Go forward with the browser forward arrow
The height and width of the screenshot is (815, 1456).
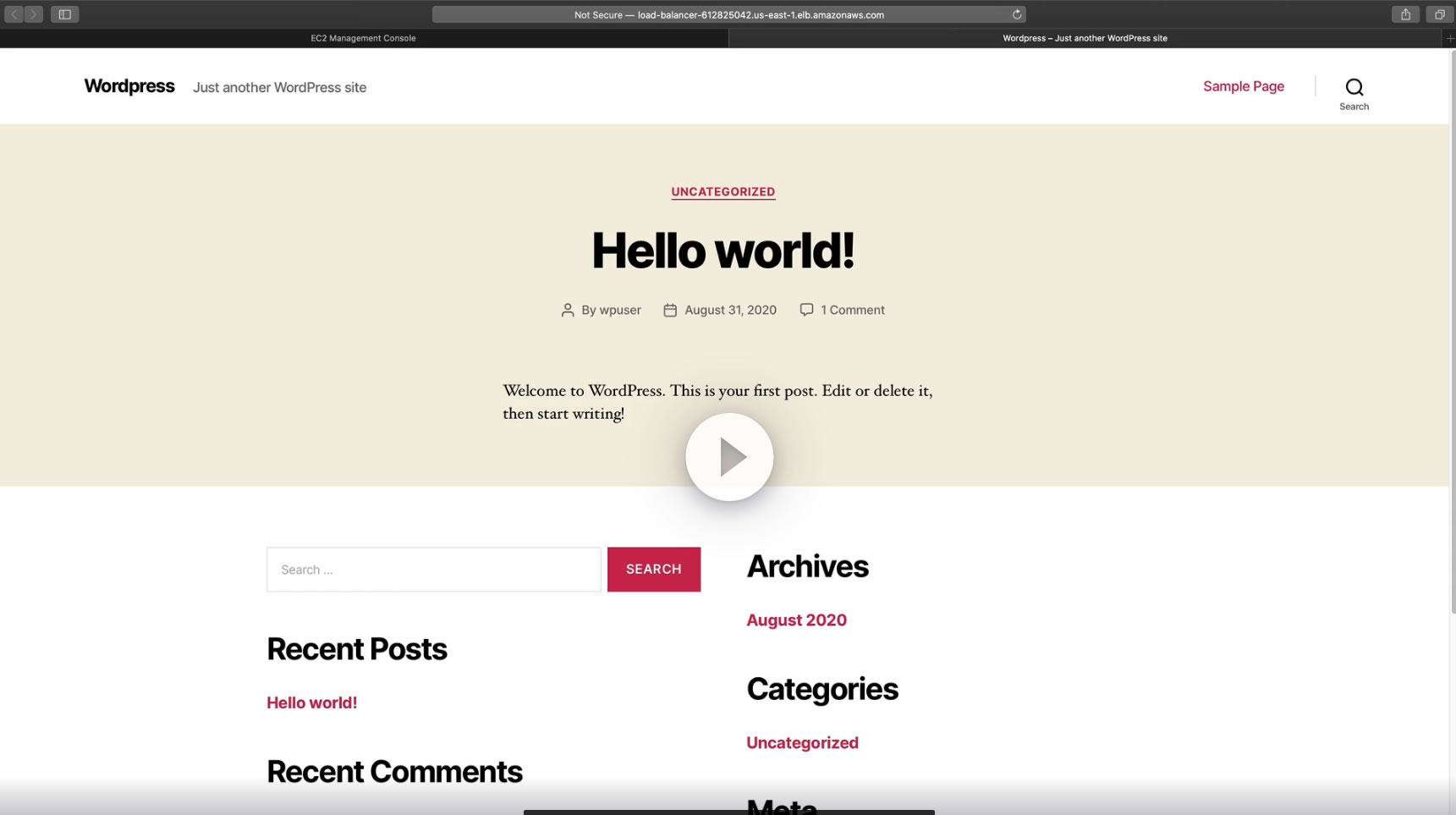pos(34,14)
